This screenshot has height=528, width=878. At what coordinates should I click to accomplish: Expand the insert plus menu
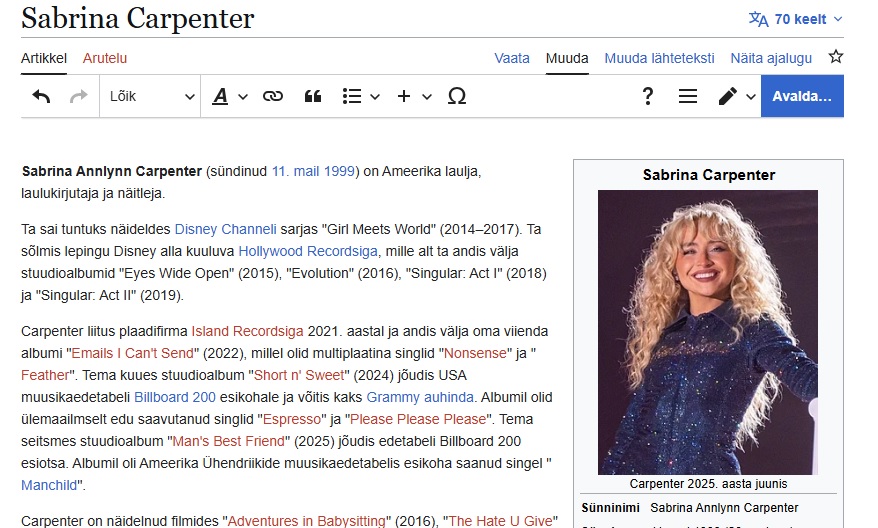point(414,96)
